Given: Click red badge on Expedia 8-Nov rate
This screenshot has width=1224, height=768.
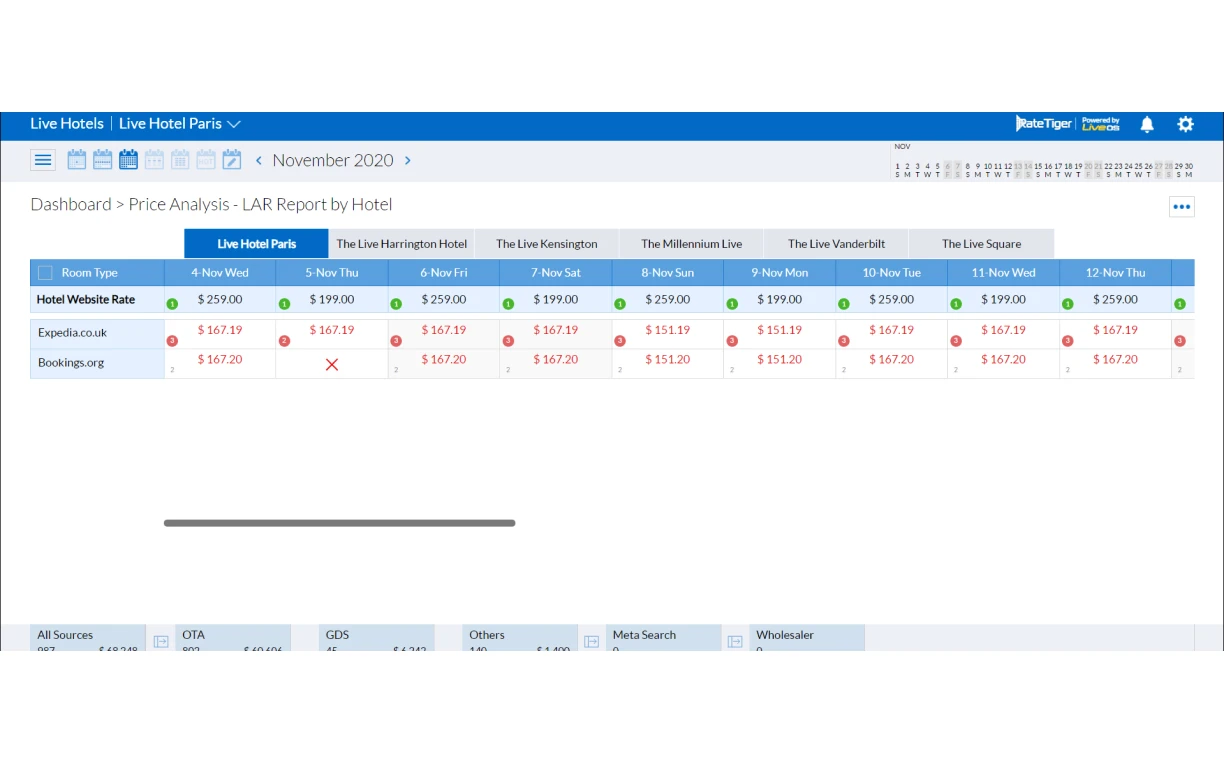Looking at the screenshot, I should [620, 341].
